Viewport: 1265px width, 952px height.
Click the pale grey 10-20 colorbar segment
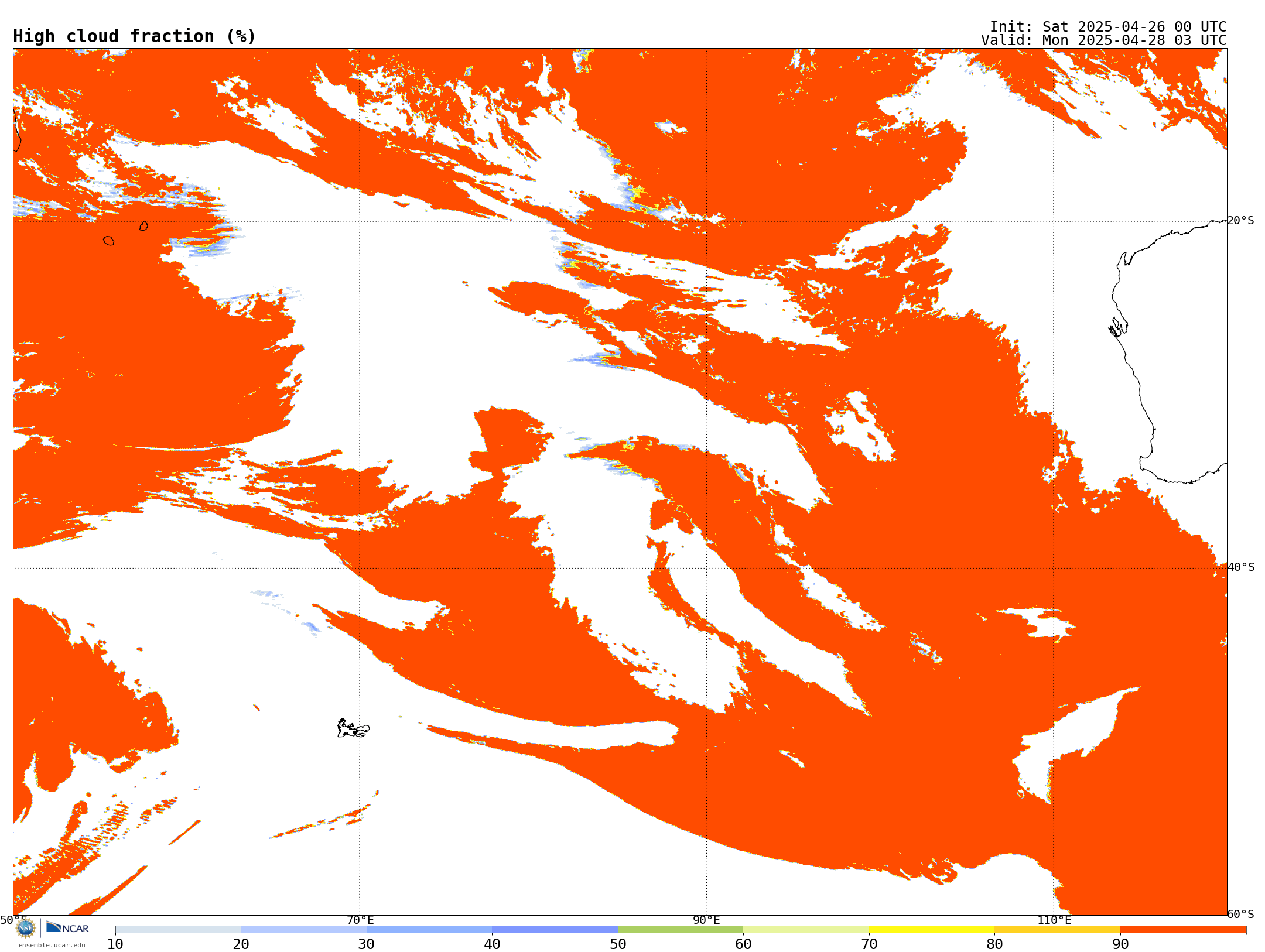pyautogui.click(x=178, y=930)
